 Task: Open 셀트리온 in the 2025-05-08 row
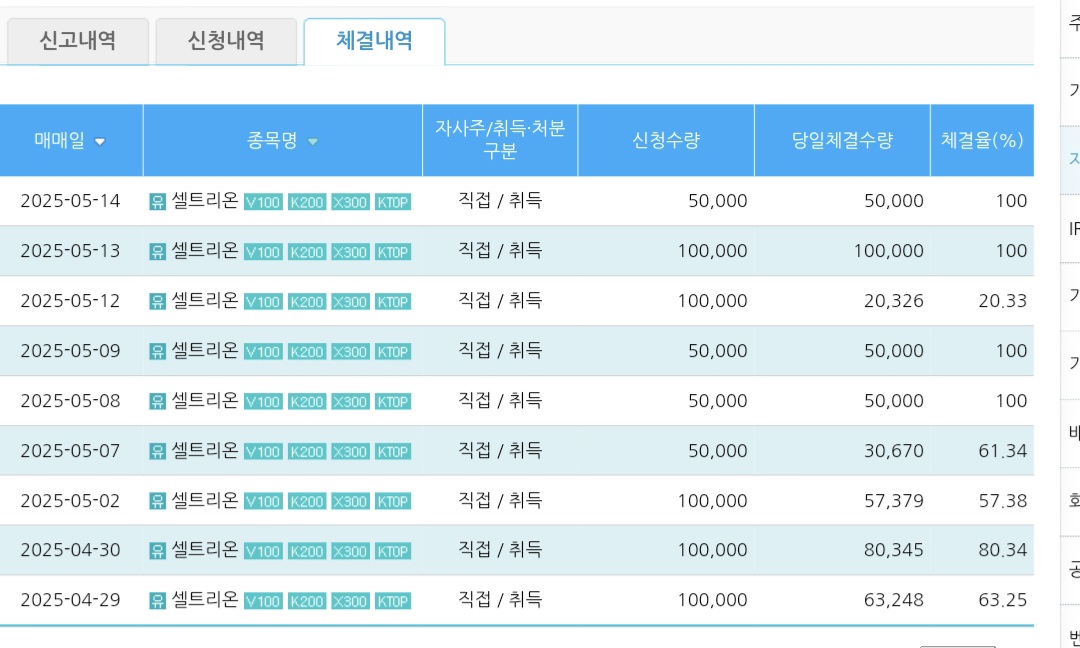point(205,400)
